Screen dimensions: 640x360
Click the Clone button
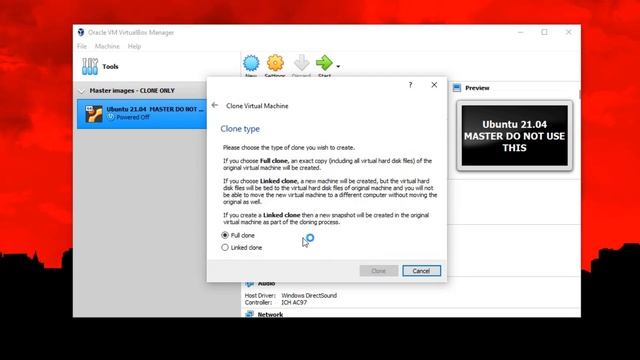click(x=379, y=271)
